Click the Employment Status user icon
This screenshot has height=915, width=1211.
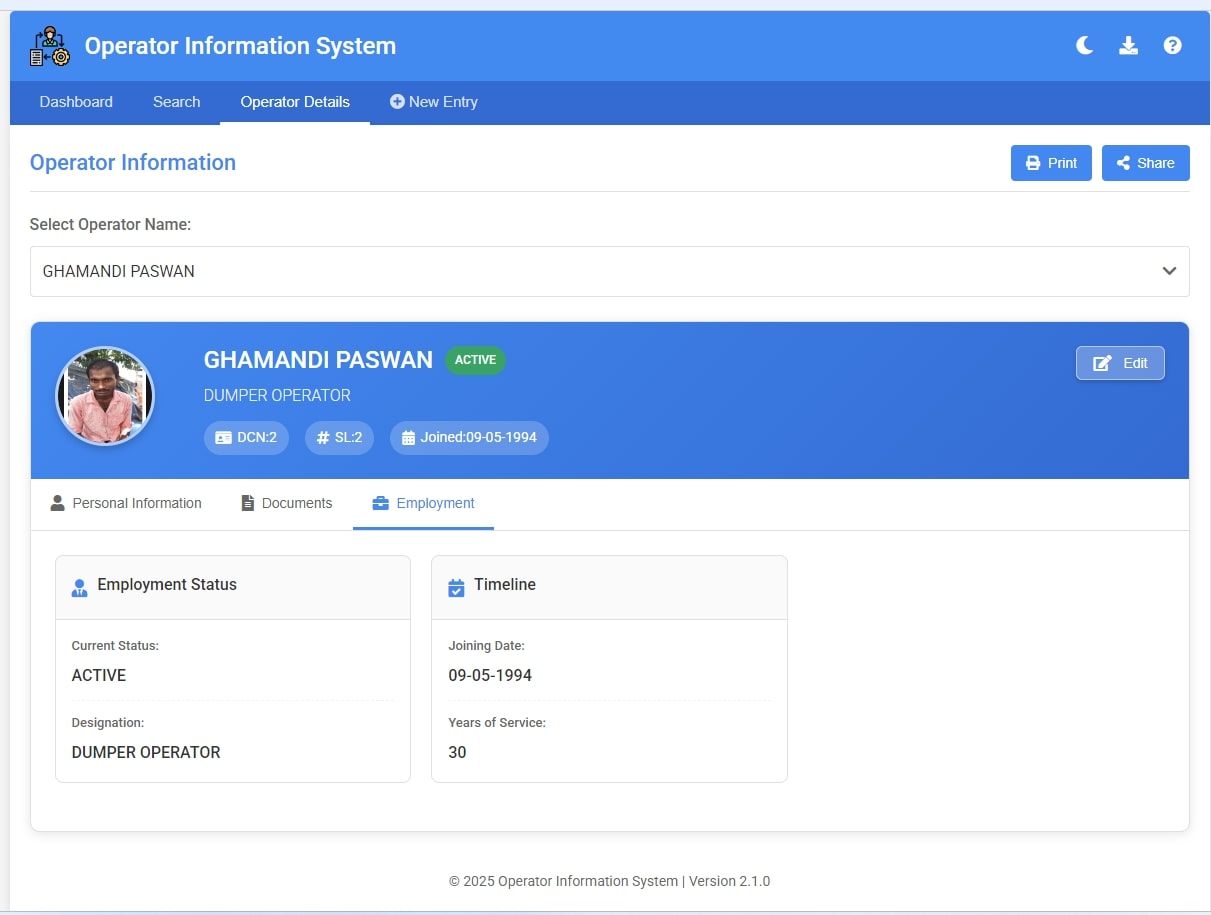point(80,587)
